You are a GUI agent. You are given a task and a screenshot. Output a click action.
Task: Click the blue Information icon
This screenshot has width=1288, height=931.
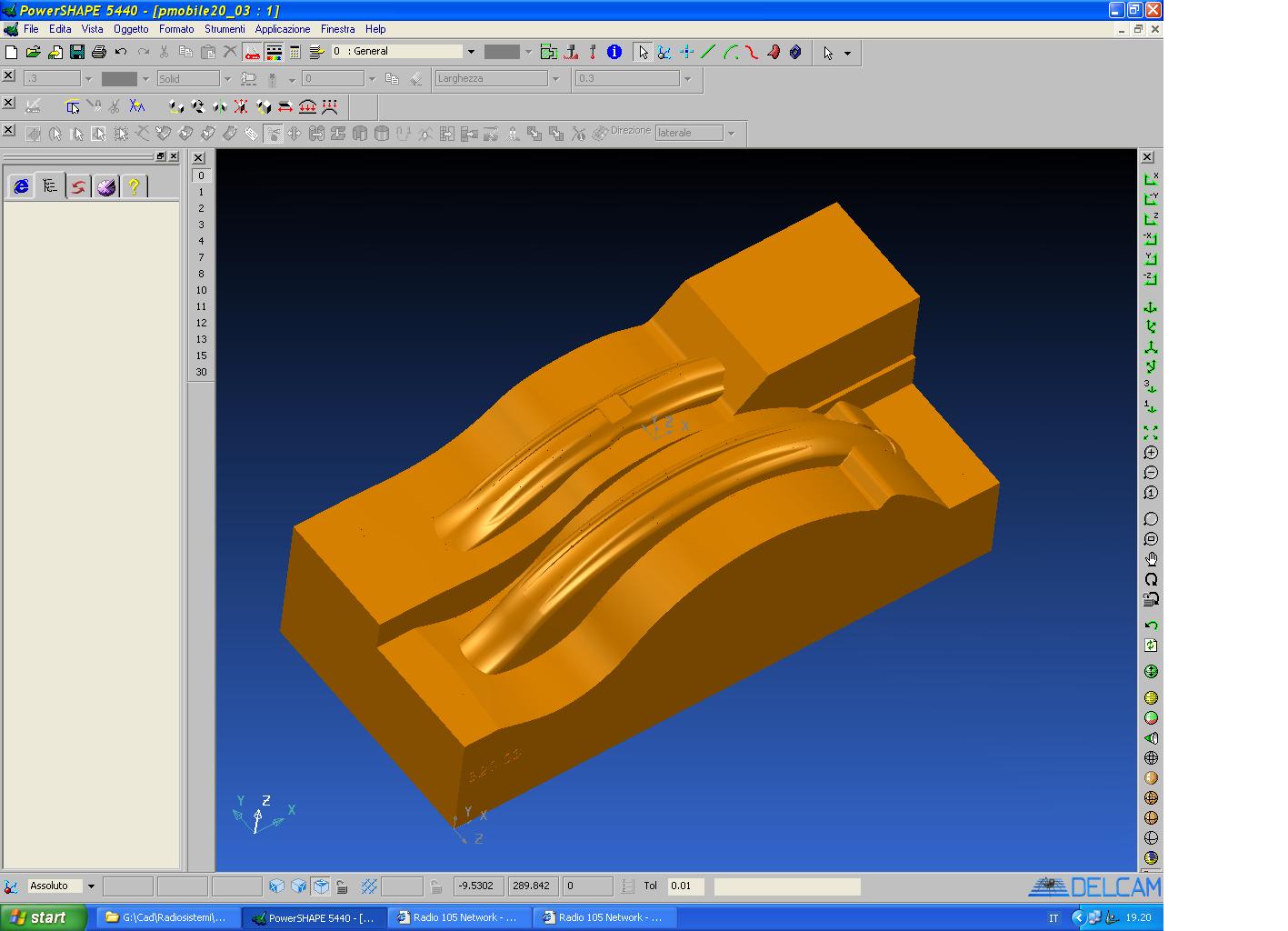point(614,52)
